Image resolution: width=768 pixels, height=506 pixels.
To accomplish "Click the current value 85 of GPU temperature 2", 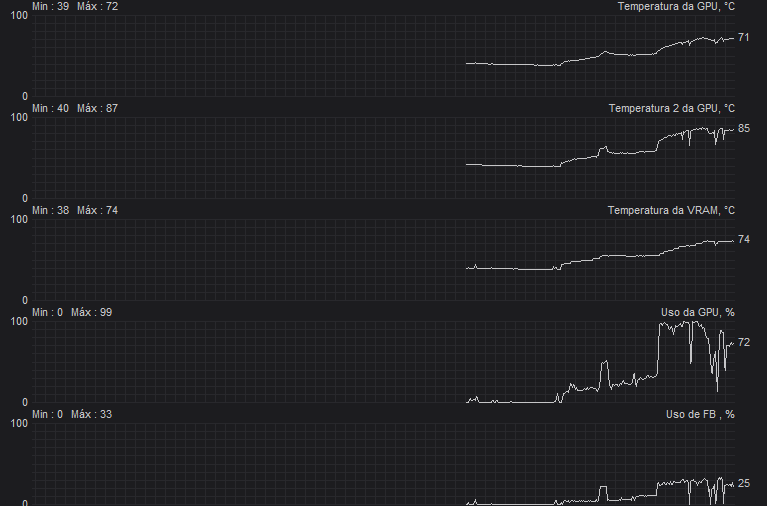I will pos(744,128).
